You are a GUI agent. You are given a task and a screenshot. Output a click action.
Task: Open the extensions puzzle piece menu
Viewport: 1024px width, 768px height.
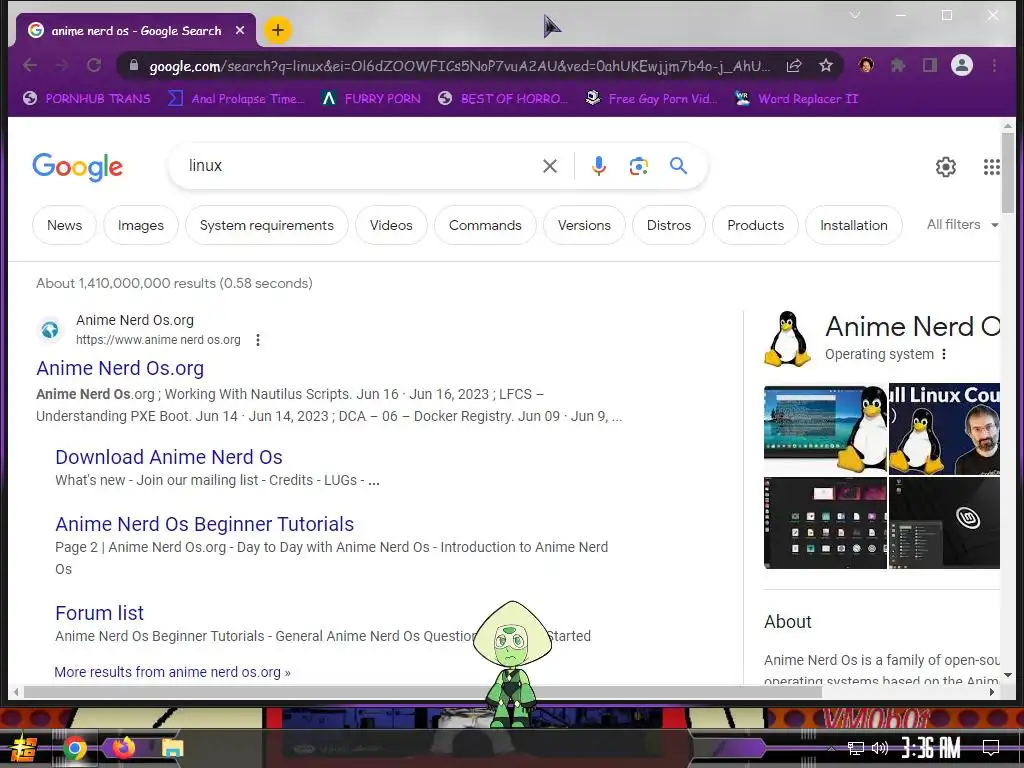click(898, 65)
